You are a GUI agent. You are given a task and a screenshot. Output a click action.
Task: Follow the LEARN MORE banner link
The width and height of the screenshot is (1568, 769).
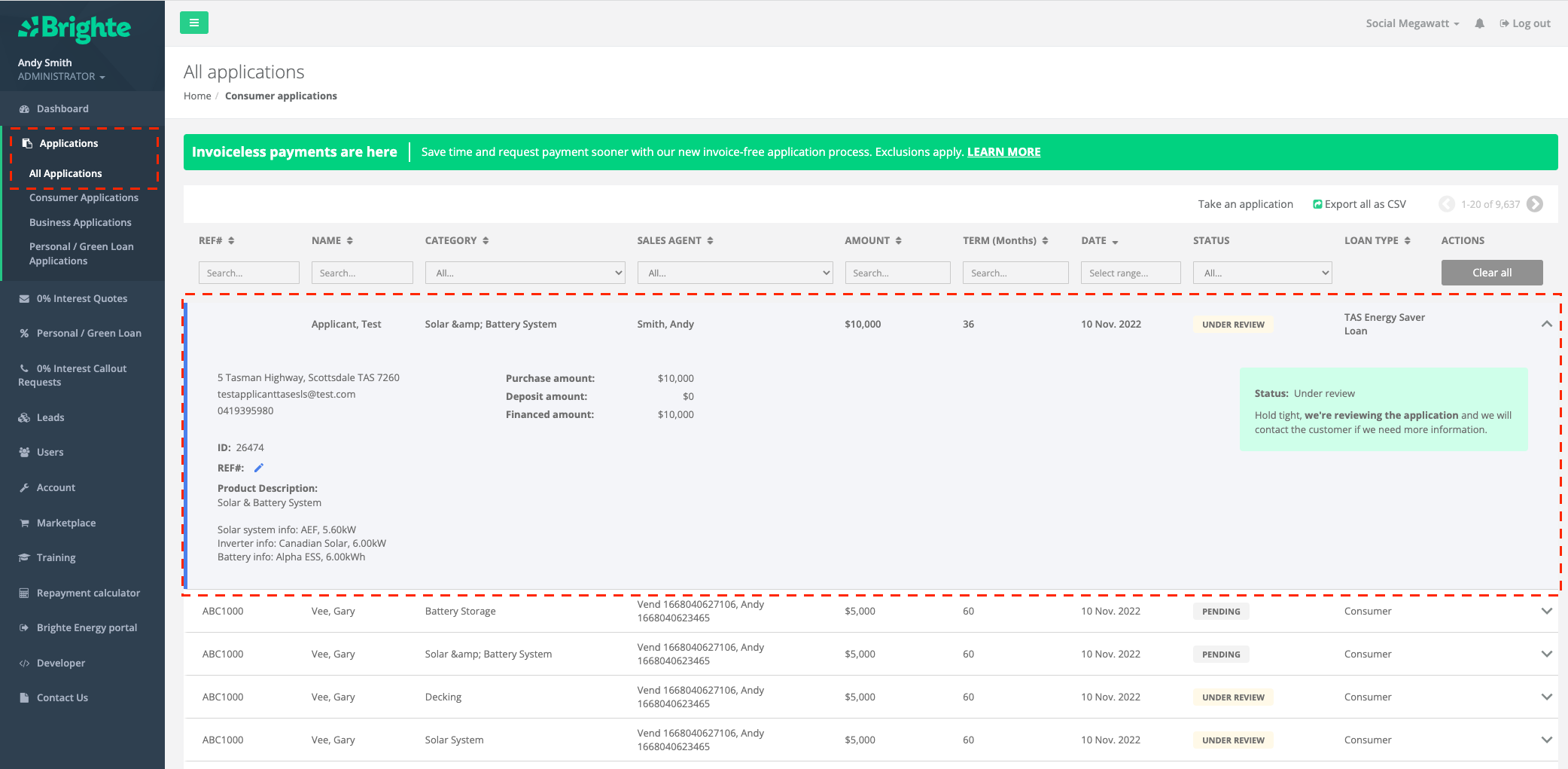[1003, 152]
